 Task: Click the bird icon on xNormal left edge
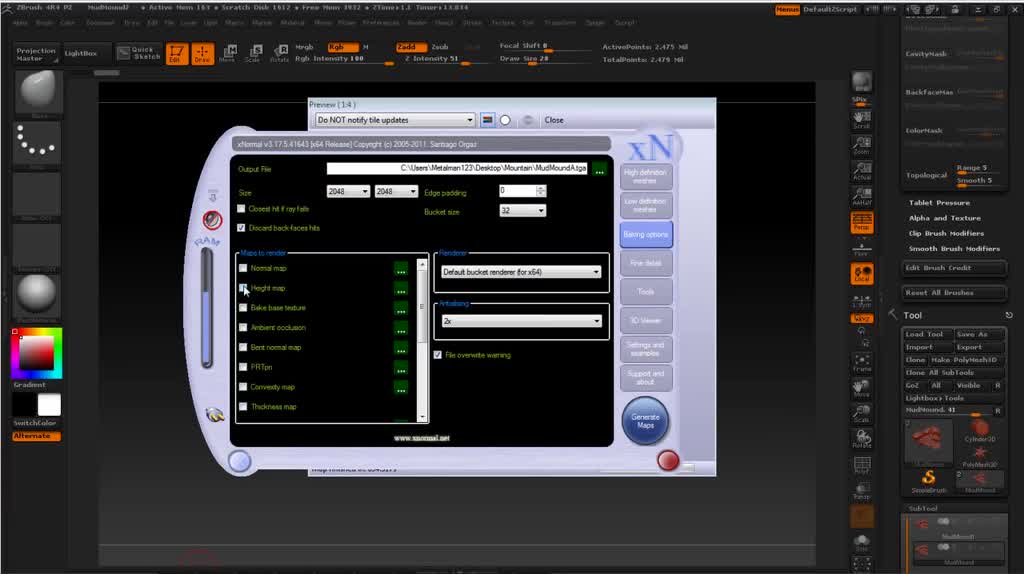click(x=215, y=415)
